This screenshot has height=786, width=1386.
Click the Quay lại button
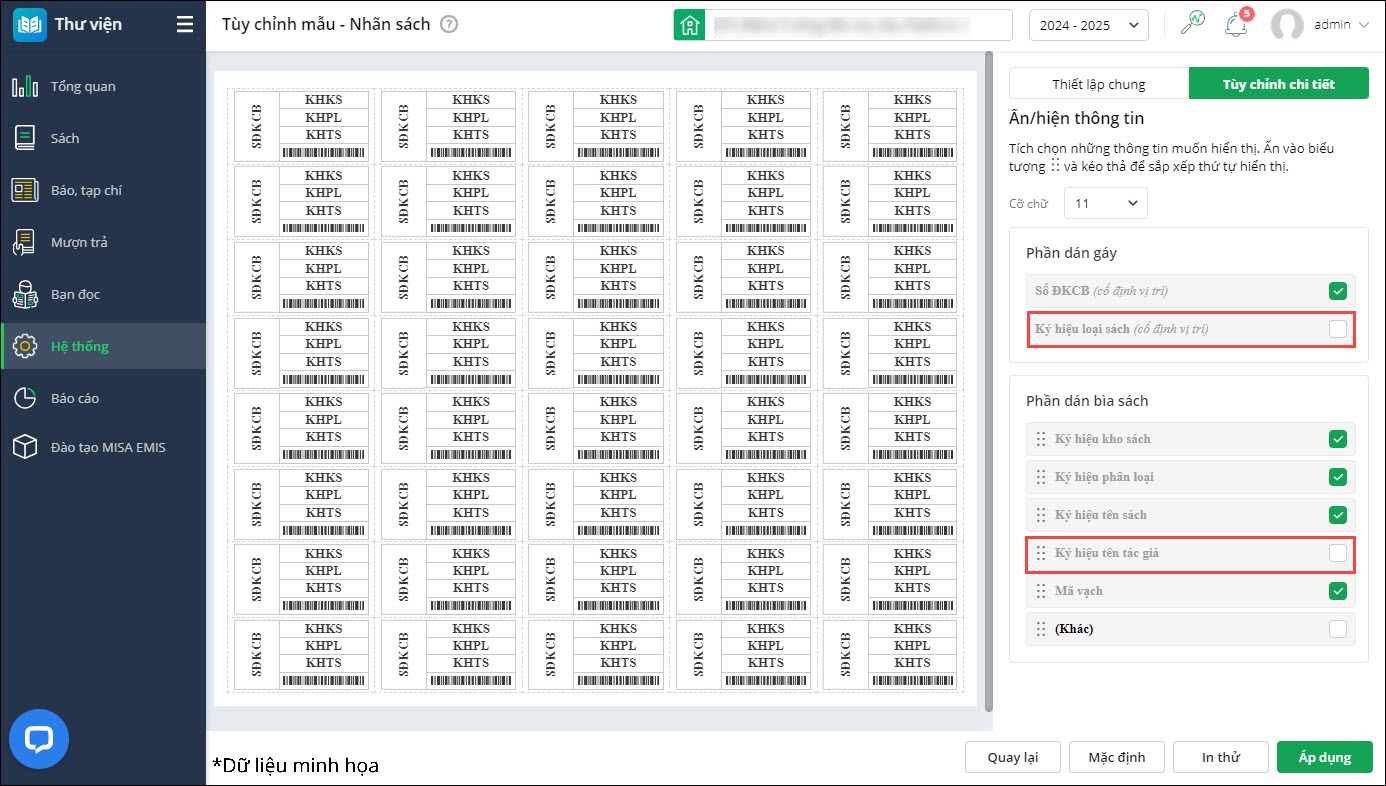[1012, 757]
